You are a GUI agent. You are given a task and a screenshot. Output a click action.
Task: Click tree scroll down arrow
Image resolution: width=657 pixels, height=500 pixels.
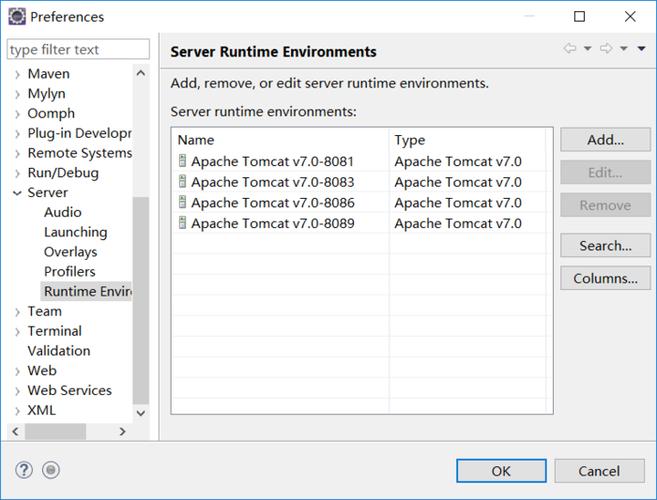(141, 413)
